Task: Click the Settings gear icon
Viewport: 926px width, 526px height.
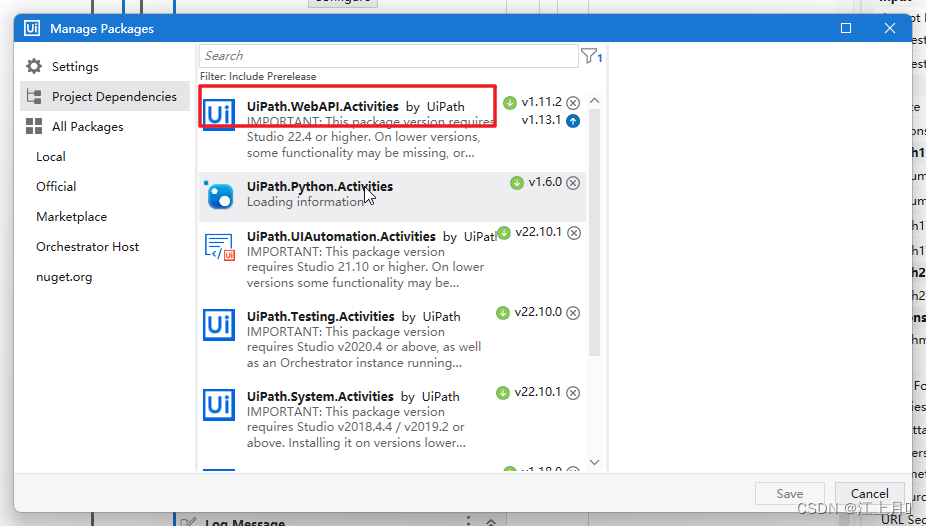Action: (34, 66)
